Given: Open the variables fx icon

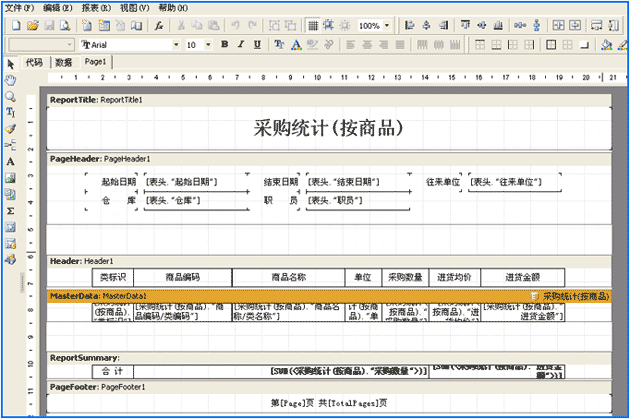Looking at the screenshot, I should click(x=159, y=25).
